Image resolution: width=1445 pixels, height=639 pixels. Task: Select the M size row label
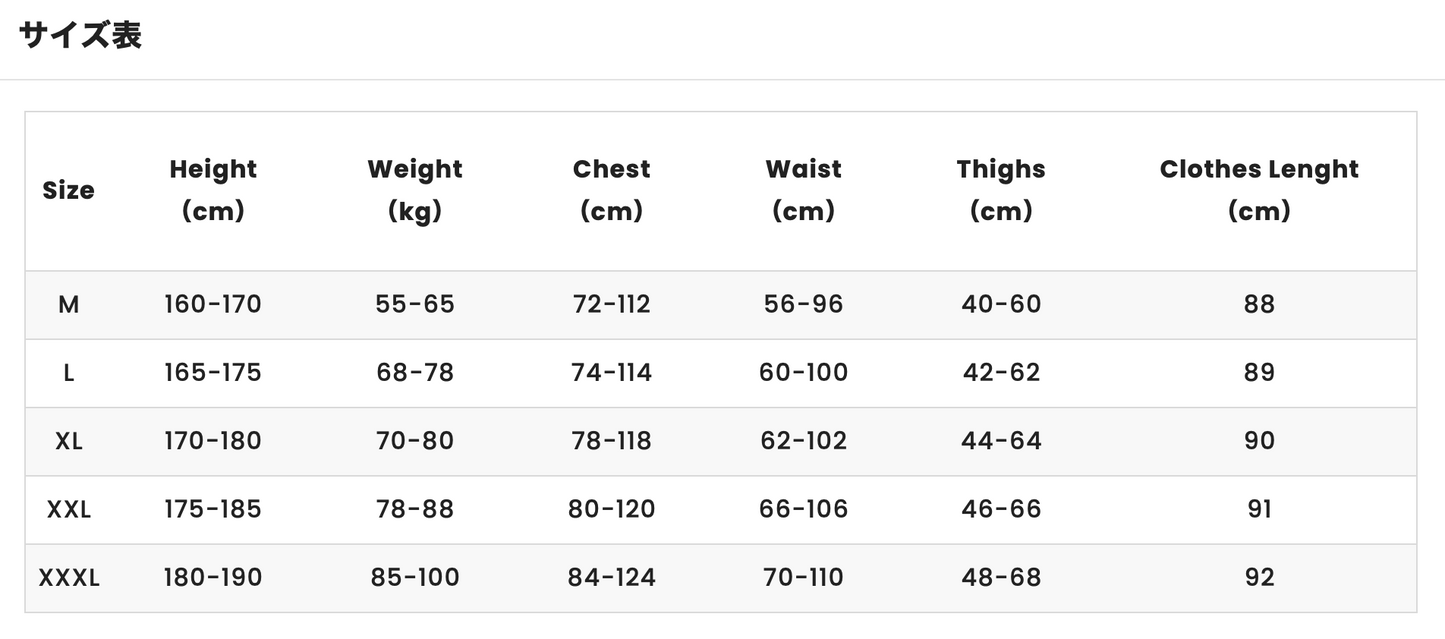point(68,305)
